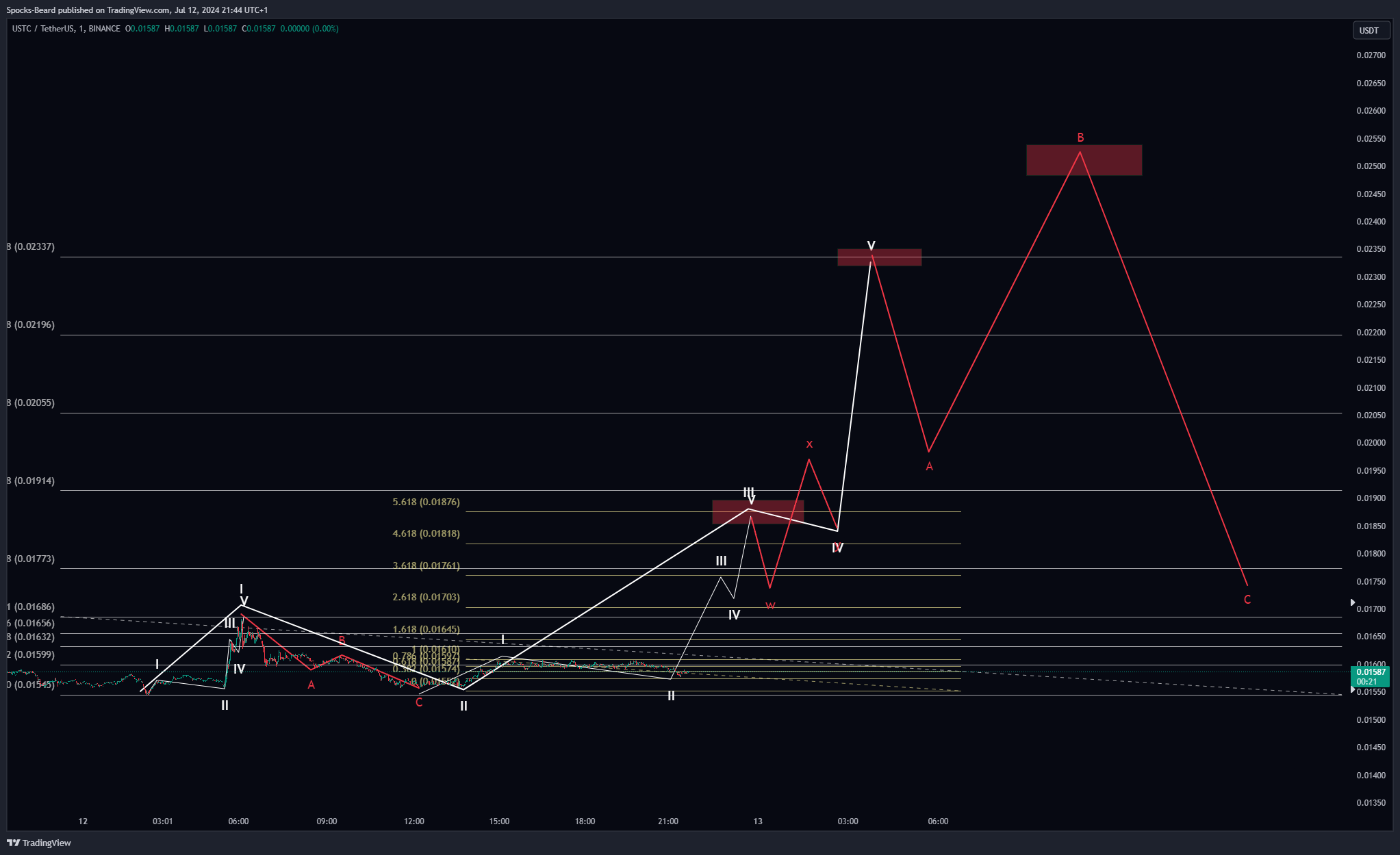This screenshot has width=1400, height=855.
Task: Click the Fibonacci label 4.618 (0.01818)
Action: [x=426, y=533]
